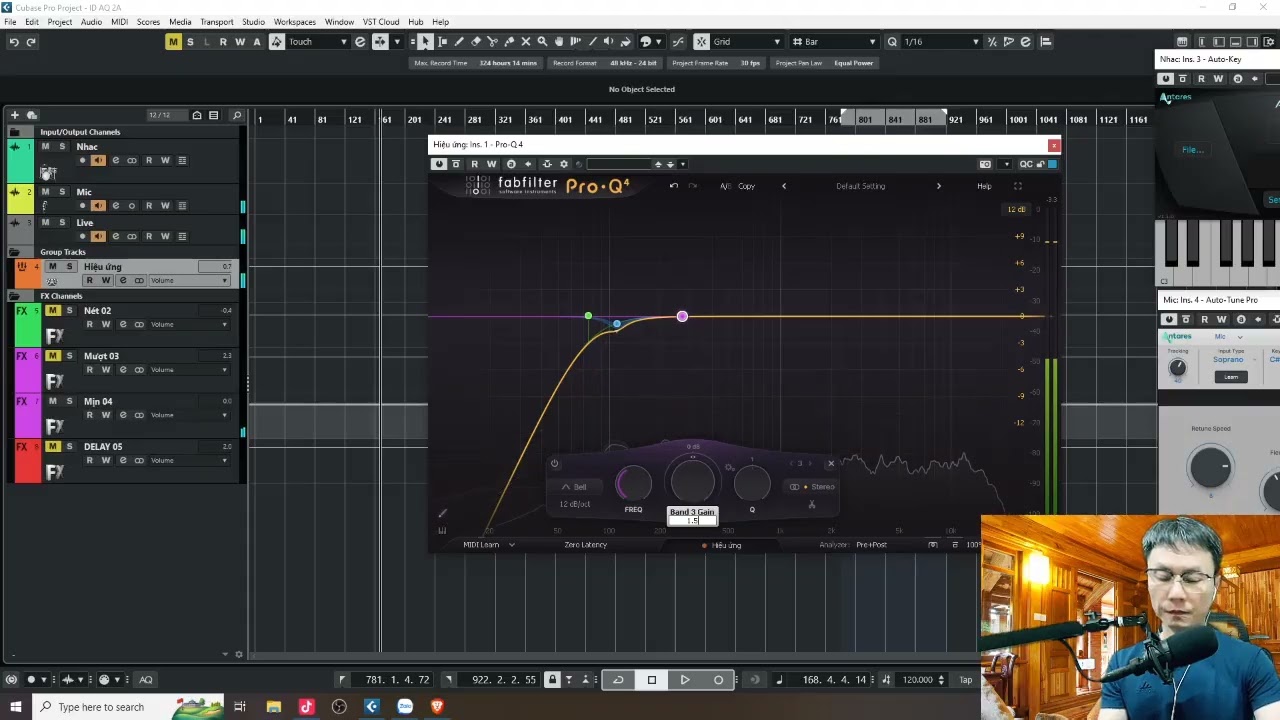The width and height of the screenshot is (1280, 720).
Task: Select the Mute X tool in toolbar
Action: [526, 42]
